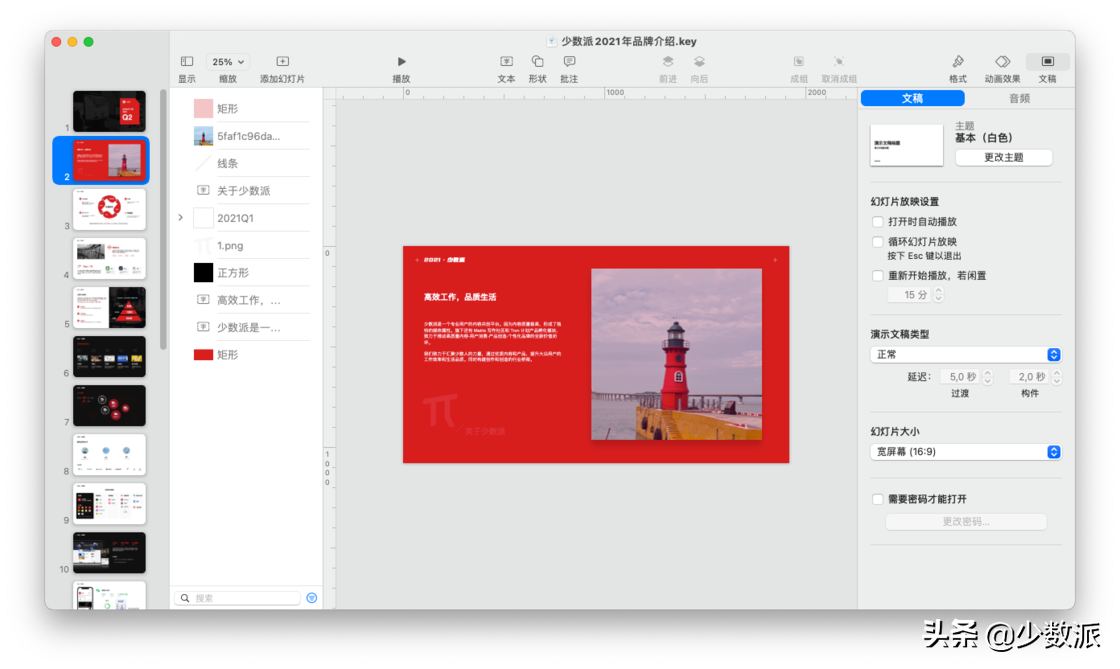Click the 取消成组 ungroup icon
Viewport: 1120px width, 669px height.
839,61
